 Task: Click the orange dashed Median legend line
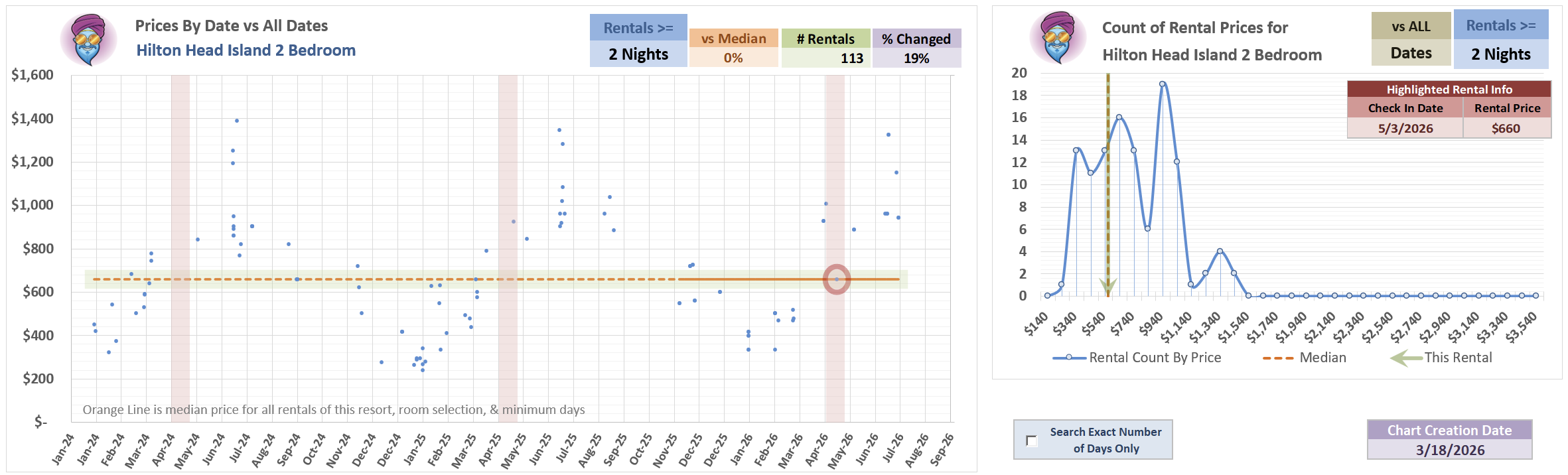click(1278, 358)
